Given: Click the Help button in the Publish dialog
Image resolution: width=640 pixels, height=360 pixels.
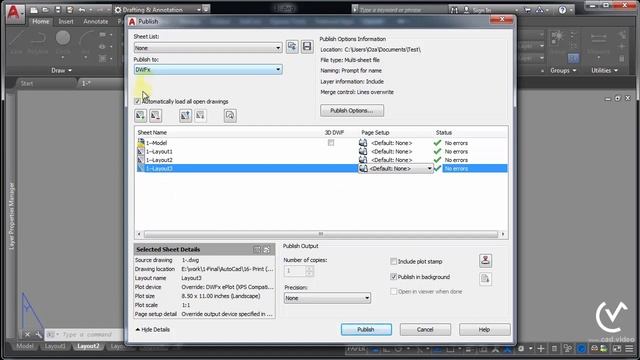Looking at the screenshot, I should 484,329.
